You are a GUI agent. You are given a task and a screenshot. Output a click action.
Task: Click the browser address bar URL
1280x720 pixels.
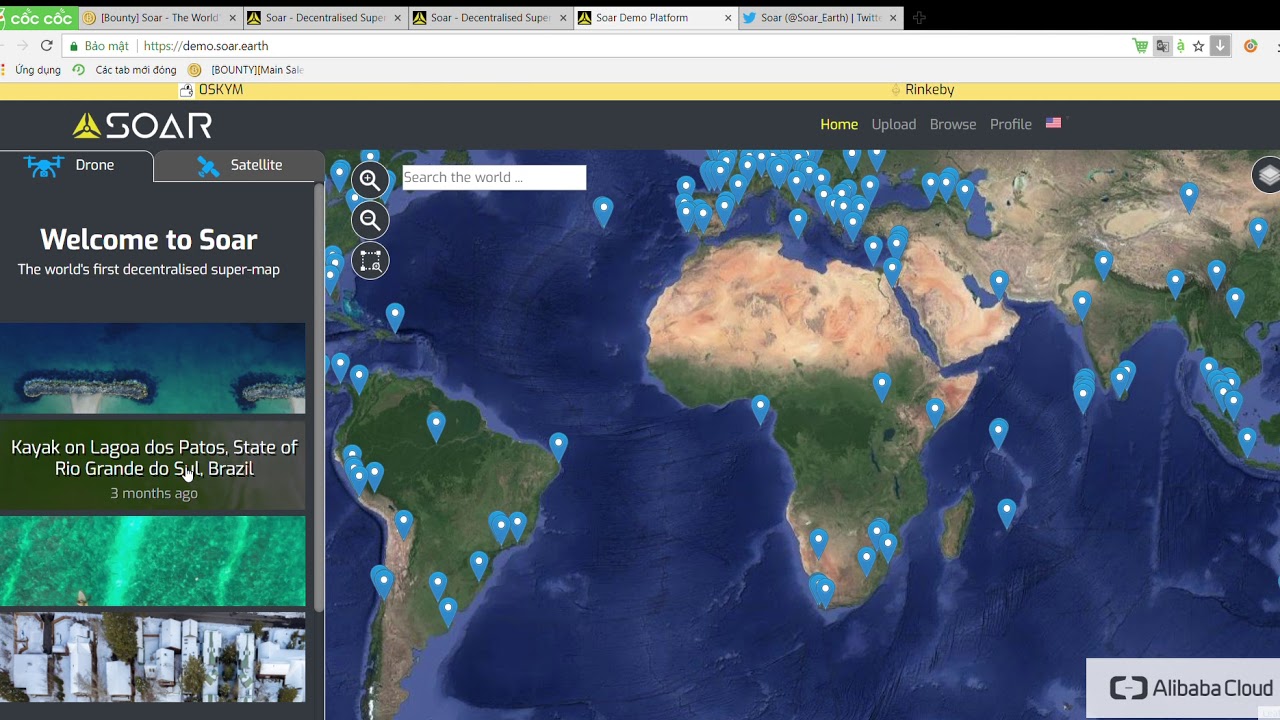206,46
